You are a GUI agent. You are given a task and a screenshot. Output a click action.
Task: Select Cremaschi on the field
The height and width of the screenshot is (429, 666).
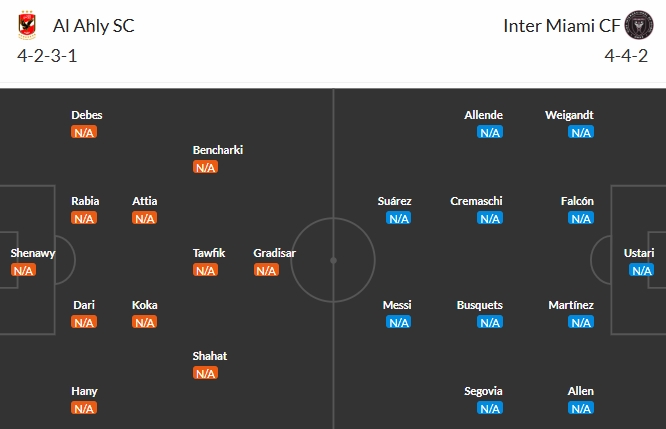[x=476, y=201]
